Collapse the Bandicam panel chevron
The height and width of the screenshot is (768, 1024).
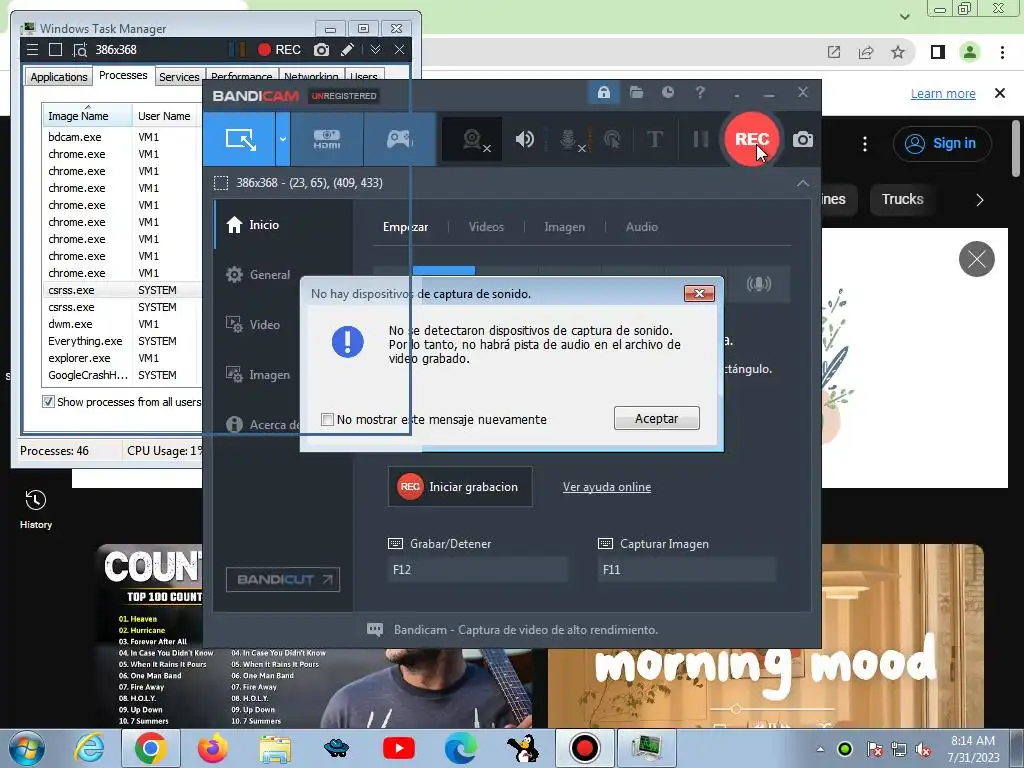pos(803,183)
